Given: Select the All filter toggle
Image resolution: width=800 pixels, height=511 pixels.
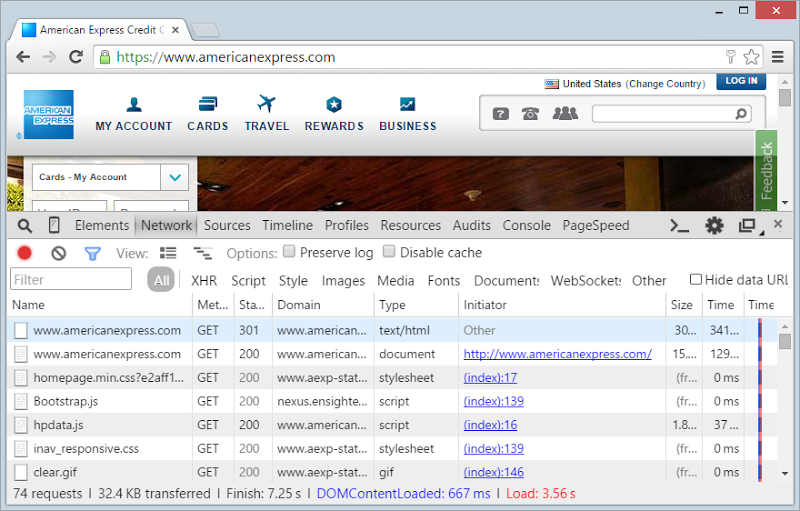Looking at the screenshot, I should click(x=161, y=280).
